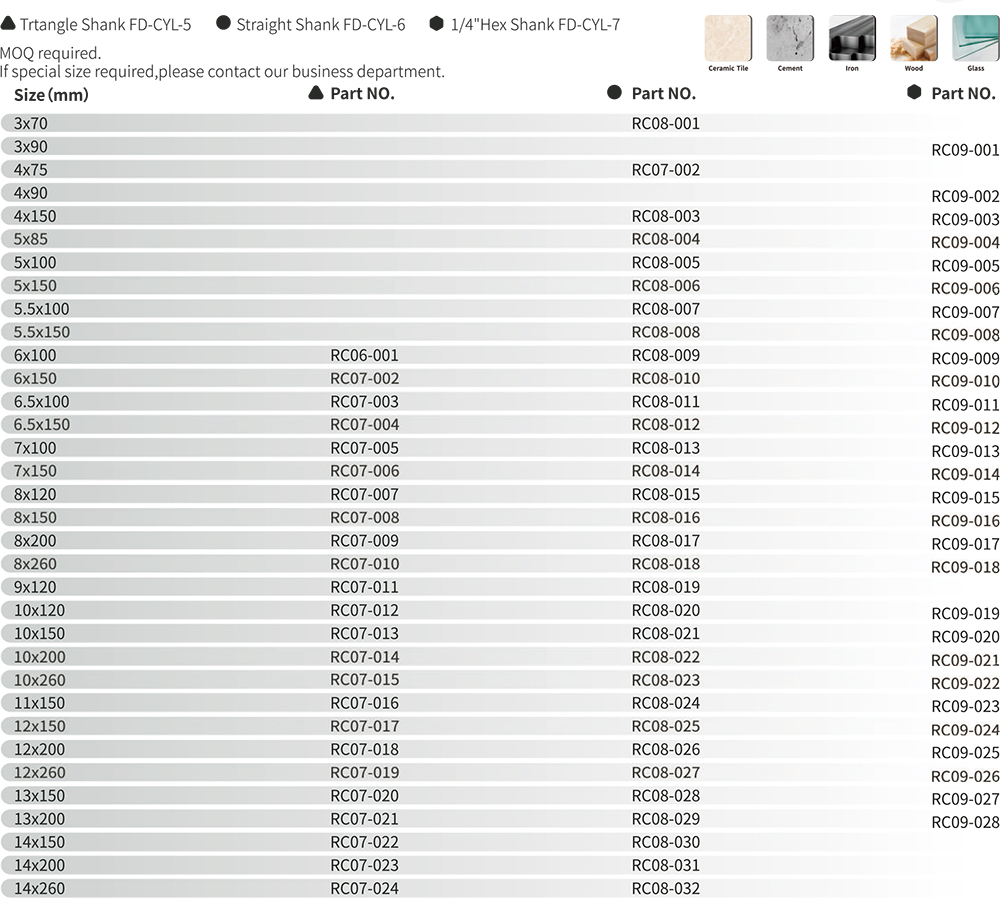The image size is (1000, 898).
Task: Select the 12x260 size row label
Action: [40, 773]
